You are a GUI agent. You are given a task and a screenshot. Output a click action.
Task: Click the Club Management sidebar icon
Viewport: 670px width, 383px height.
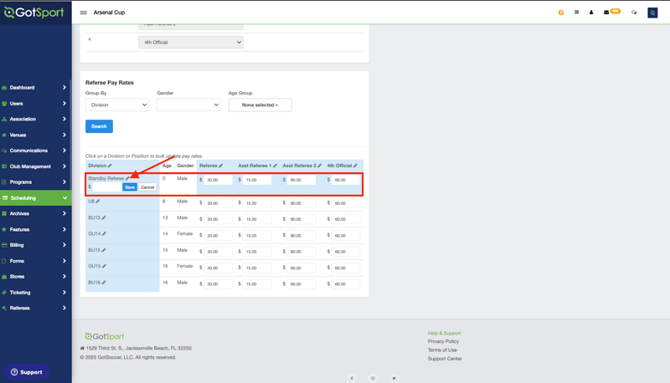point(4,166)
